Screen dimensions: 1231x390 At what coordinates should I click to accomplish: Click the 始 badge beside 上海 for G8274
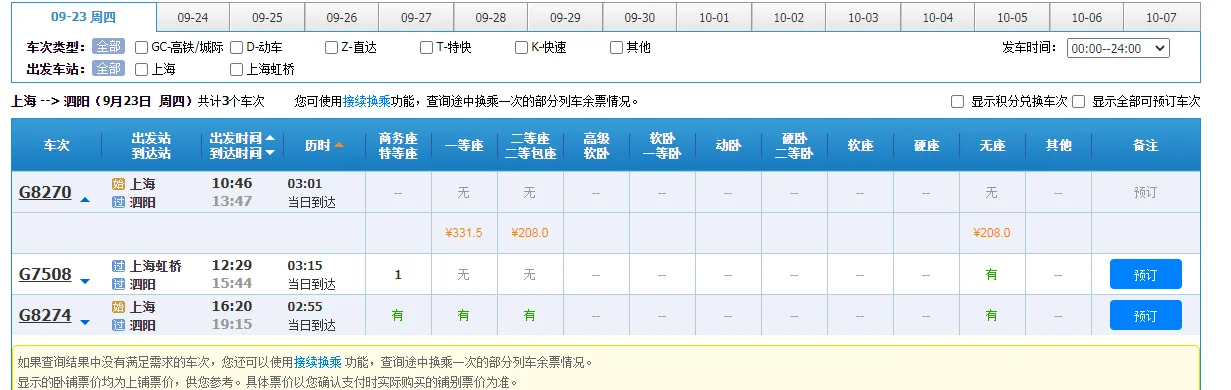(x=118, y=307)
